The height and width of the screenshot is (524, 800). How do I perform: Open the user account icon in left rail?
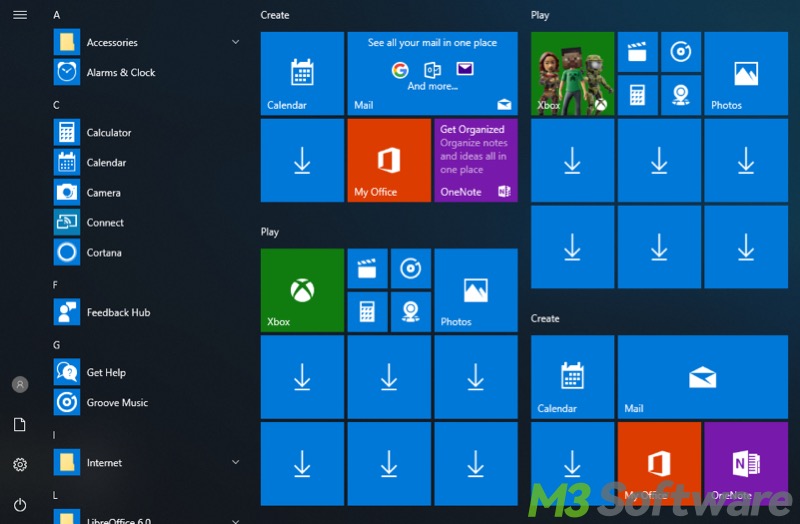tap(20, 384)
